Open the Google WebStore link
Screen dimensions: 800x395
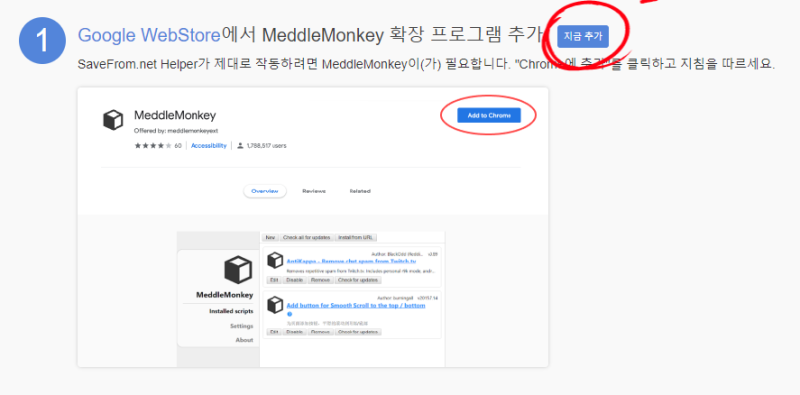click(x=149, y=35)
